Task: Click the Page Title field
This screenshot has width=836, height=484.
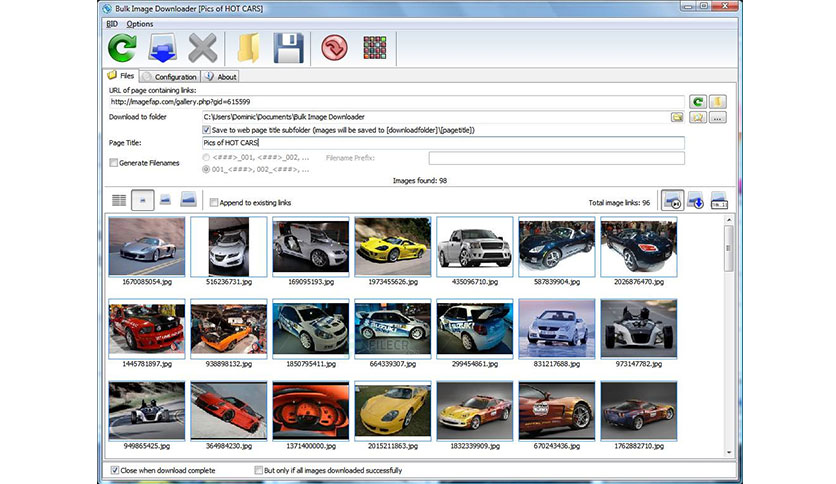Action: (443, 143)
